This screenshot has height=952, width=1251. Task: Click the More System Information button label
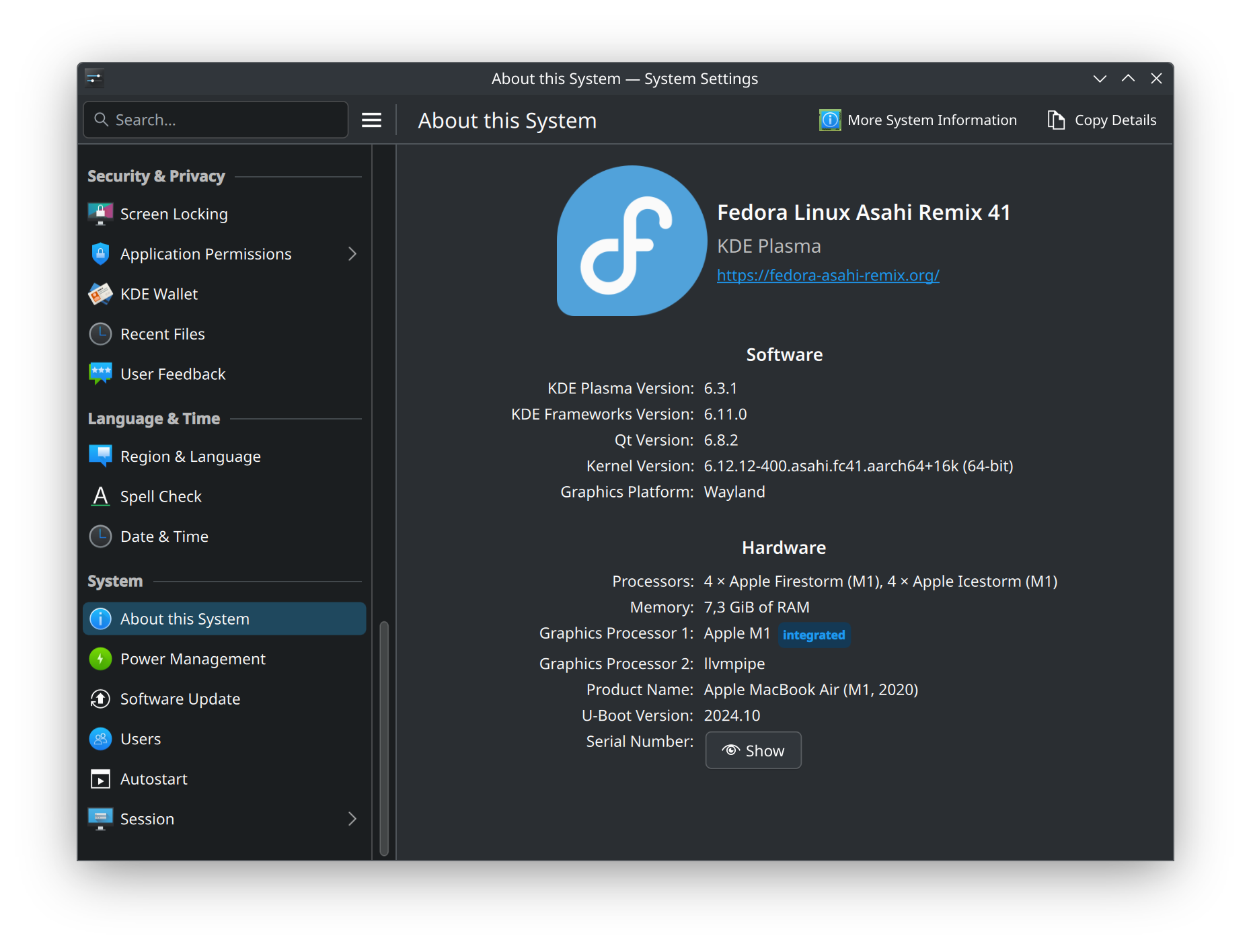932,120
